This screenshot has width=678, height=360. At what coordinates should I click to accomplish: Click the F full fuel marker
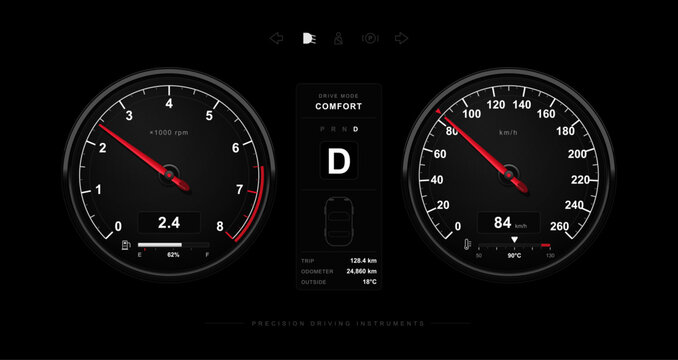tap(208, 255)
